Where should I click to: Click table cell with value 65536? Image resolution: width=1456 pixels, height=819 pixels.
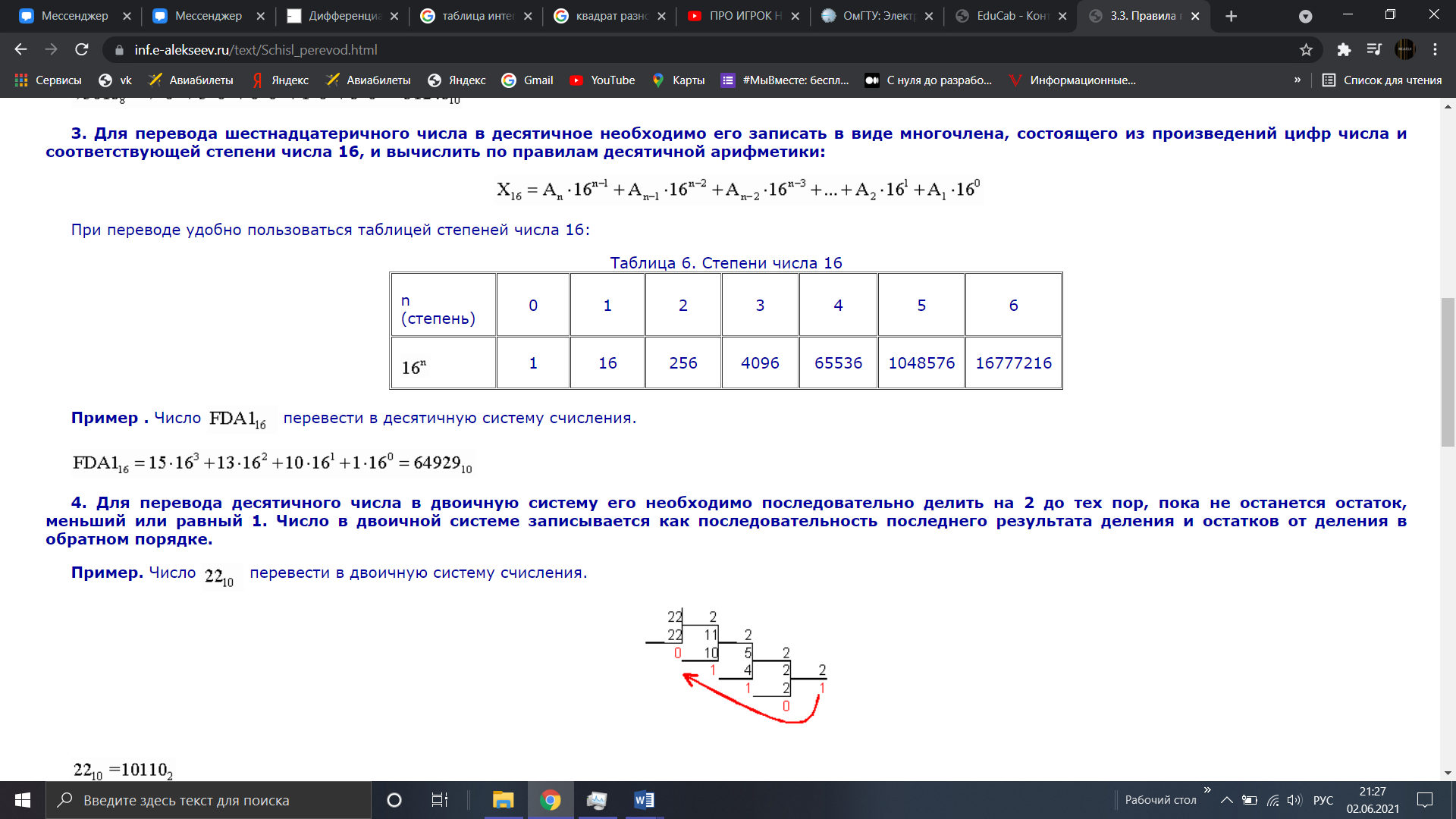click(838, 362)
